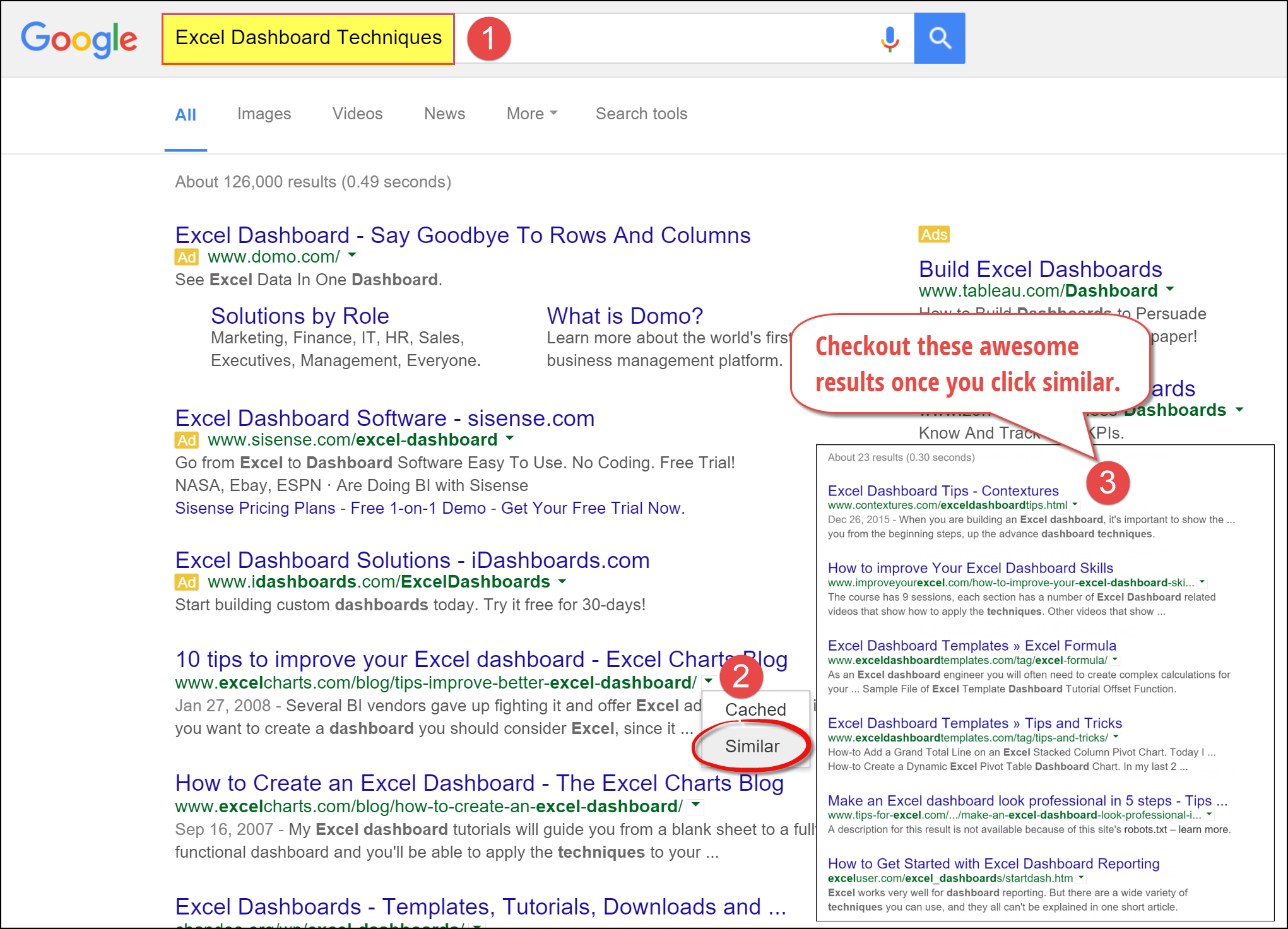Click the About 126,000 results text
The image size is (1288, 929).
tap(313, 182)
